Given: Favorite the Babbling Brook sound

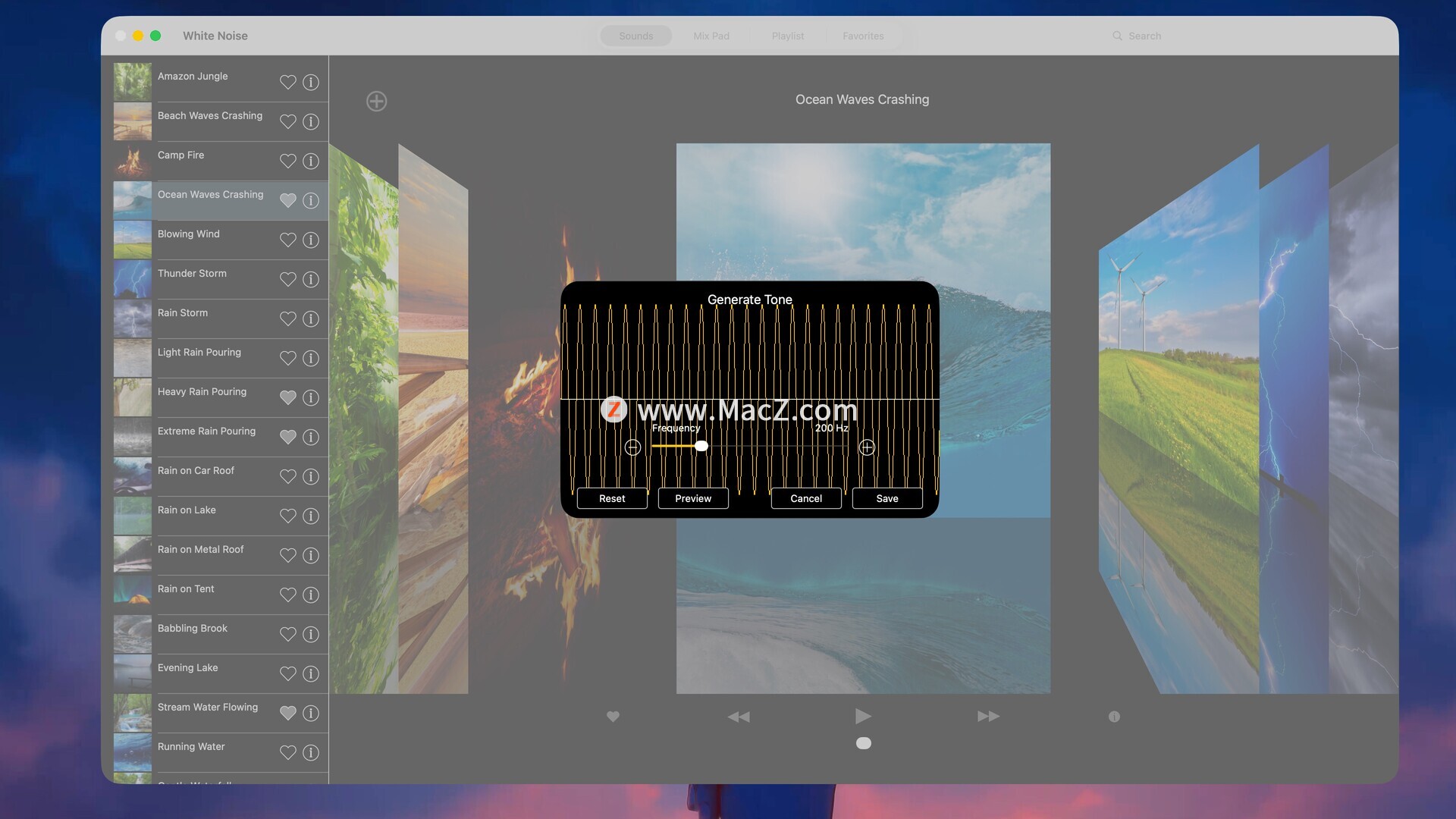Looking at the screenshot, I should click(x=287, y=634).
